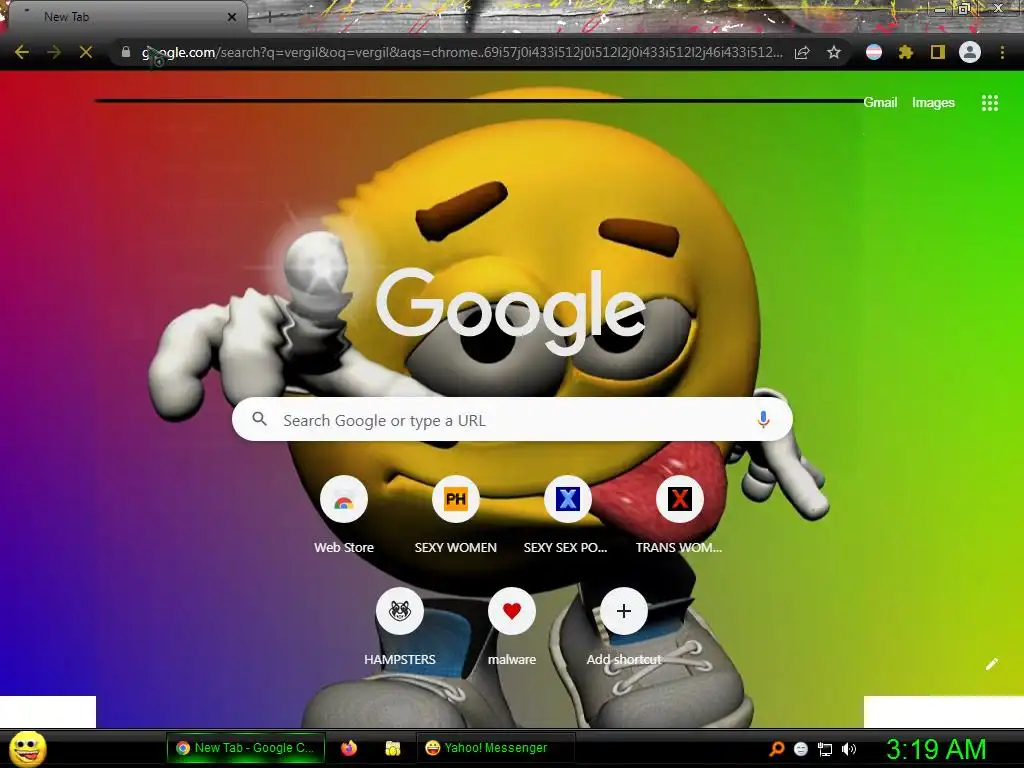This screenshot has width=1024, height=768.
Task: Customize this page with the pencil icon
Action: 991,664
